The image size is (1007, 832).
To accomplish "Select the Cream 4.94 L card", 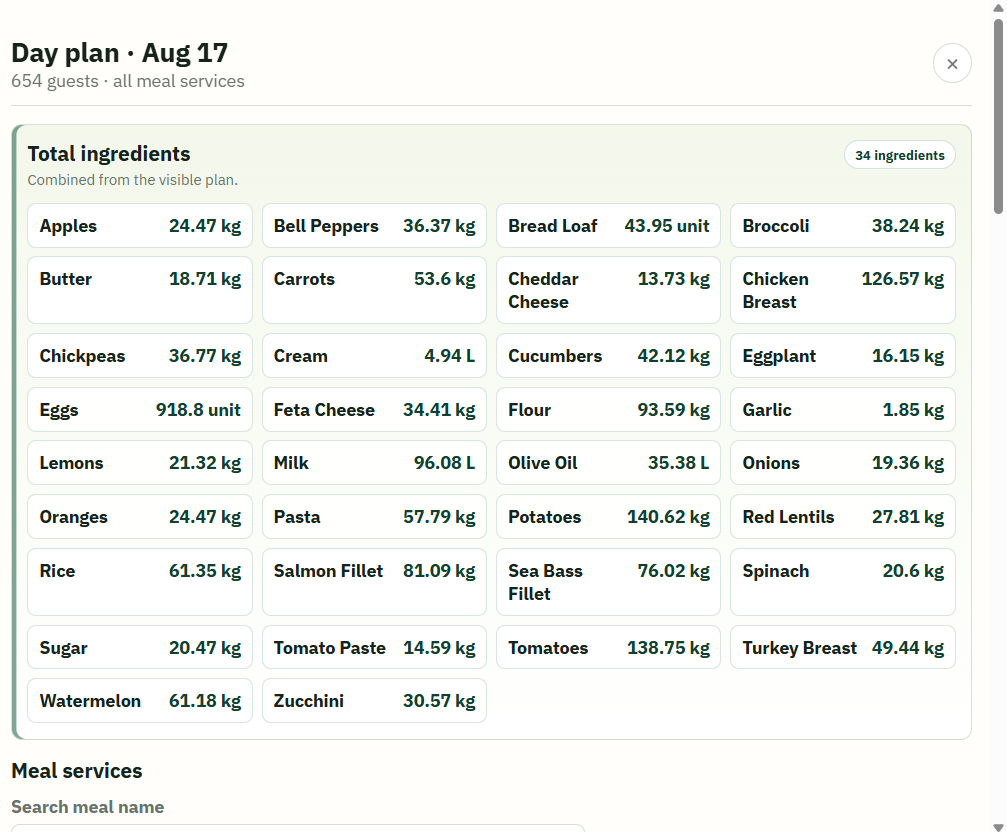I will pos(374,356).
